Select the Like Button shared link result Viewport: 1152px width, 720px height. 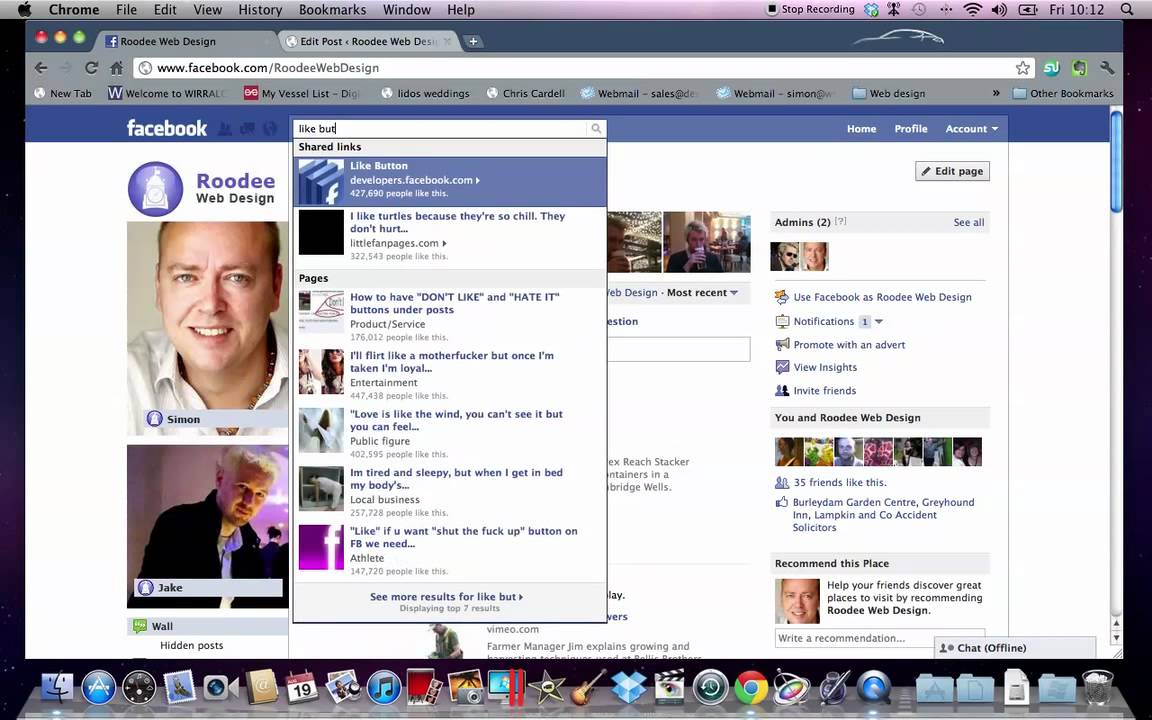450,181
